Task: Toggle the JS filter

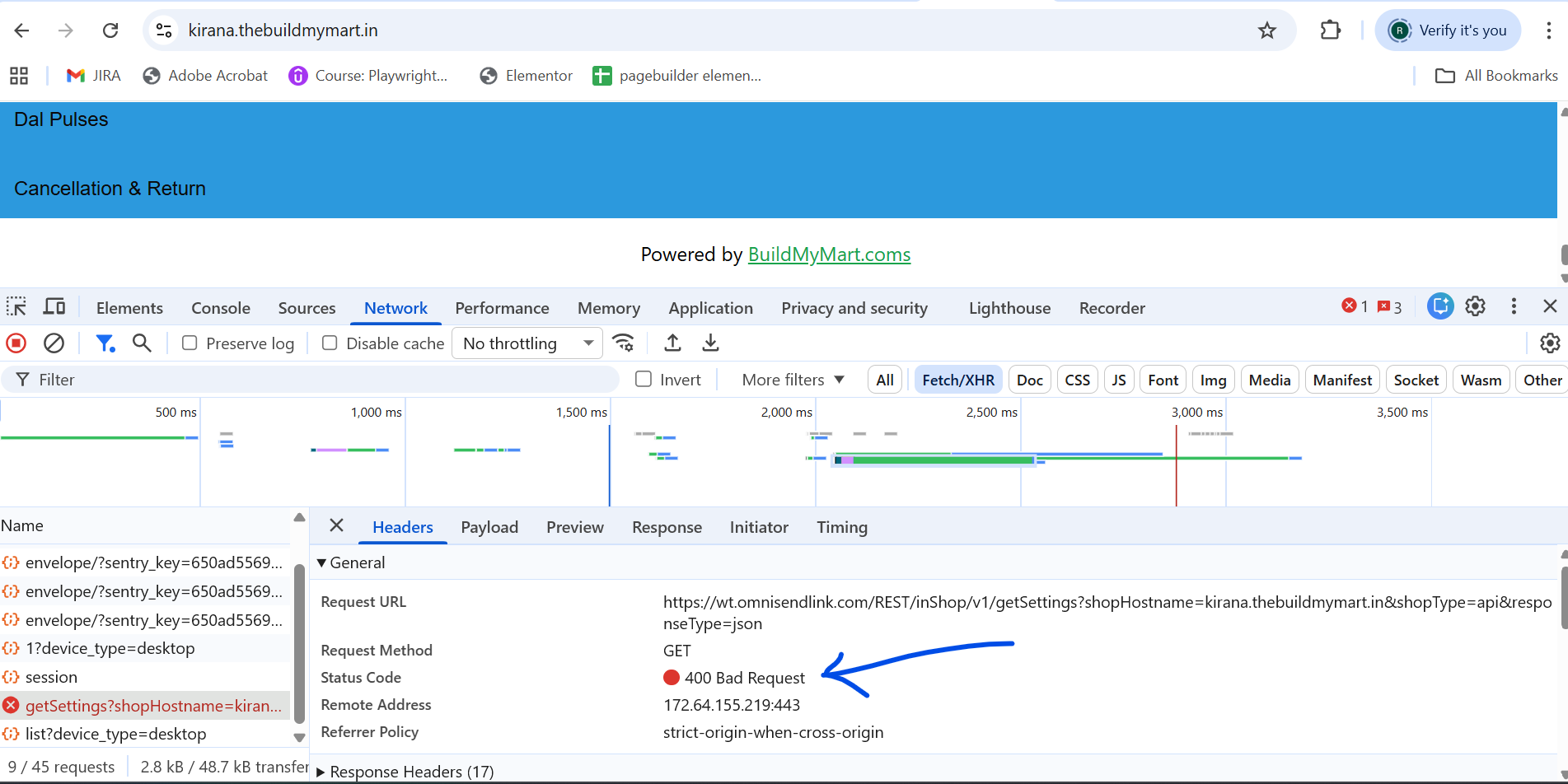Action: click(x=1119, y=380)
